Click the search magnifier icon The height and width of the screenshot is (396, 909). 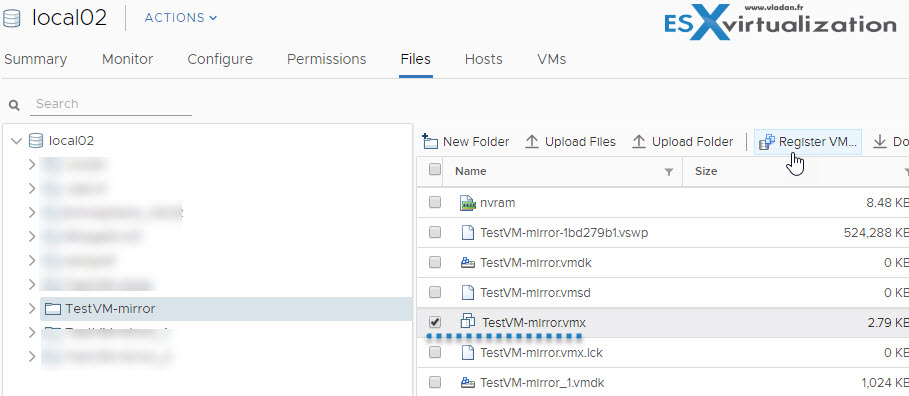tap(14, 105)
